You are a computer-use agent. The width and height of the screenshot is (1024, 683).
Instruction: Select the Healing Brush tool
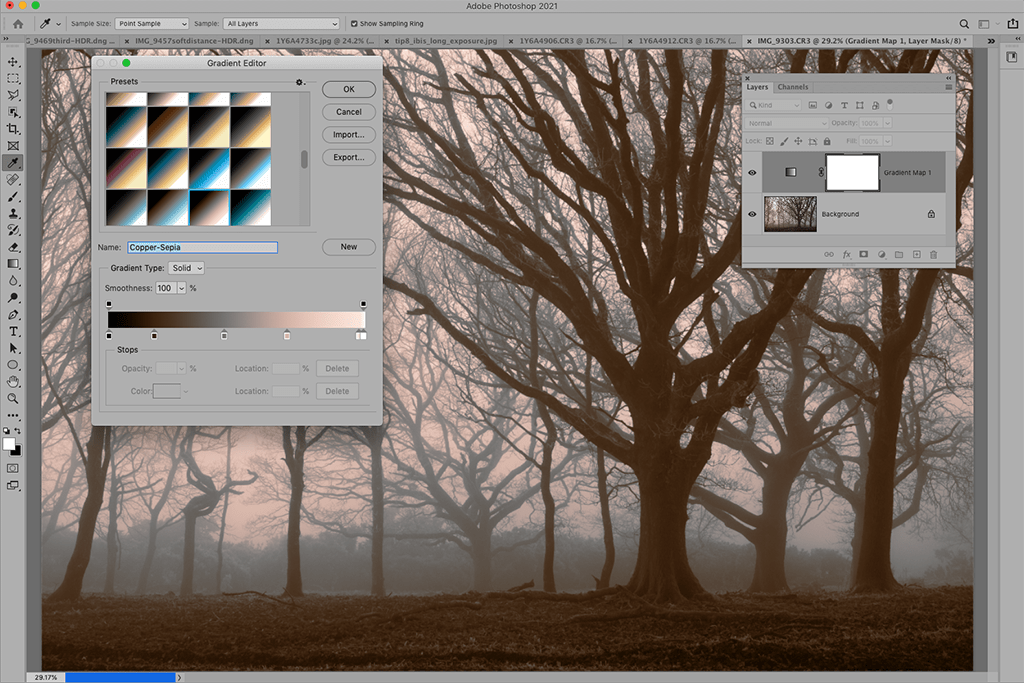click(x=13, y=180)
